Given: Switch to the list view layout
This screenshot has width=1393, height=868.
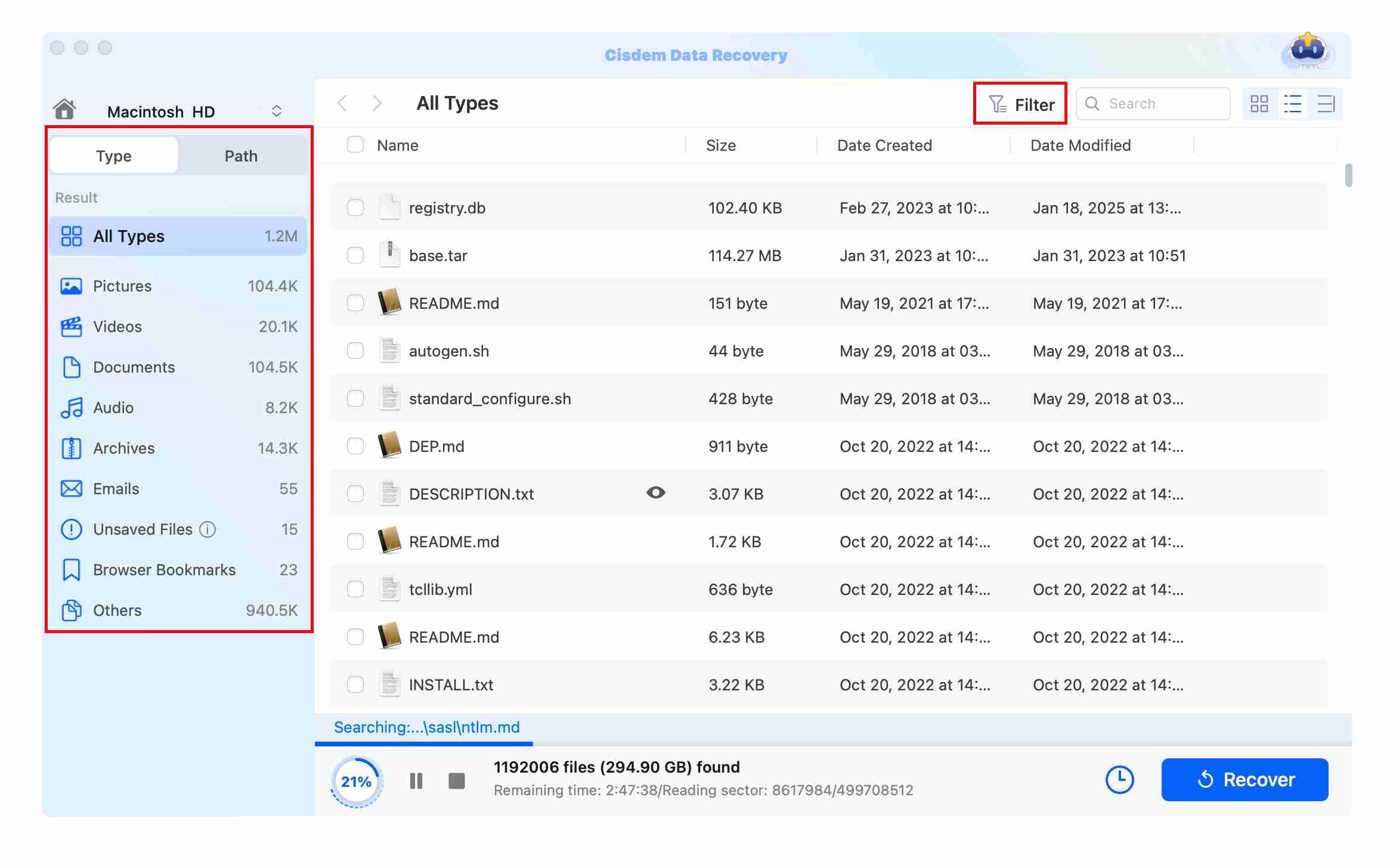Looking at the screenshot, I should tap(1292, 104).
